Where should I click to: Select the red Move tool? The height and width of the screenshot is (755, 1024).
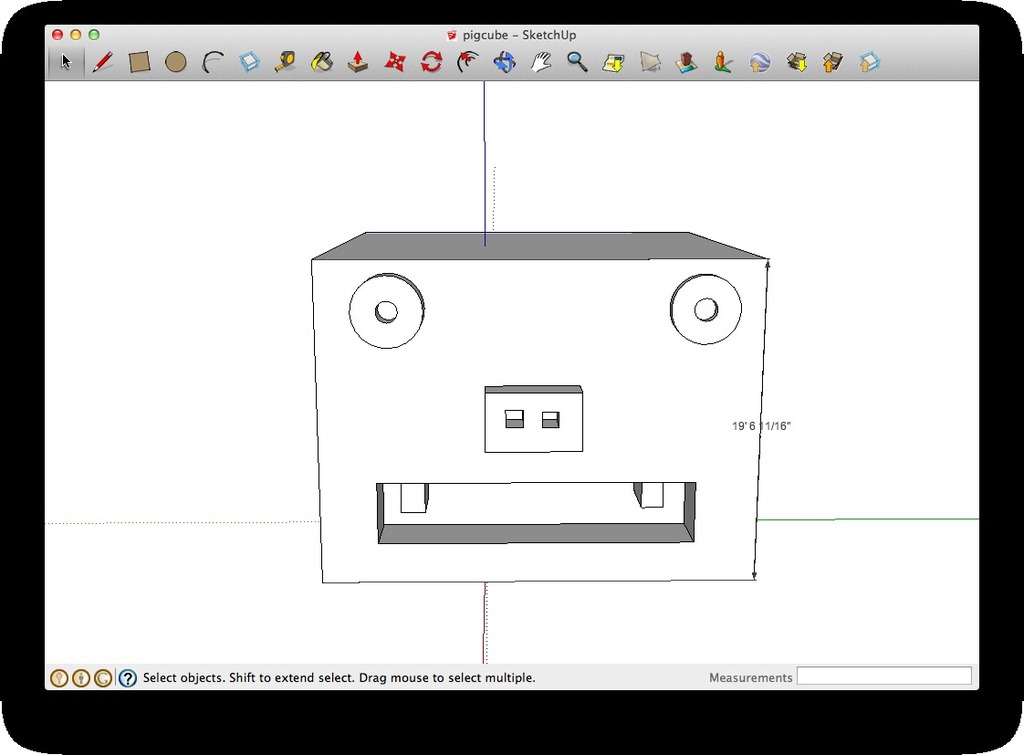pos(394,62)
